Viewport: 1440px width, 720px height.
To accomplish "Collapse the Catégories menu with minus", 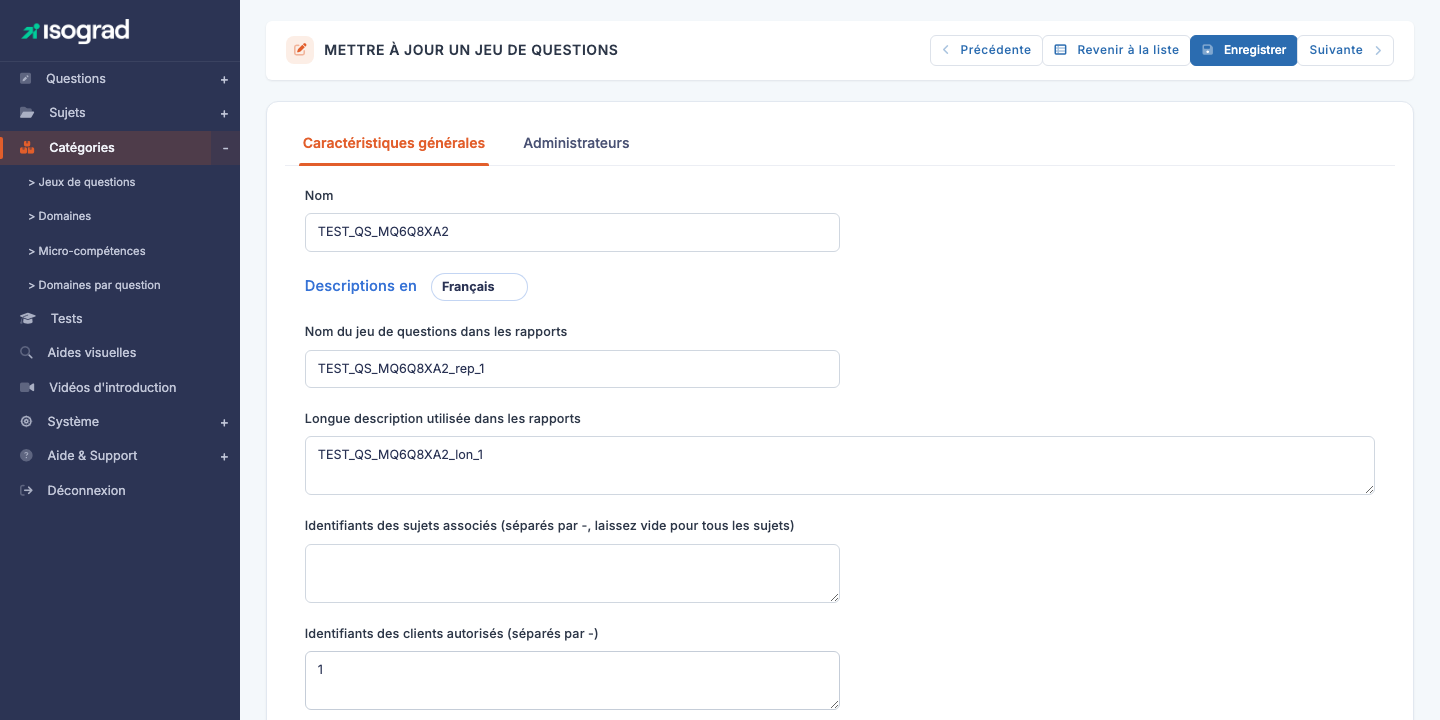I will point(225,148).
